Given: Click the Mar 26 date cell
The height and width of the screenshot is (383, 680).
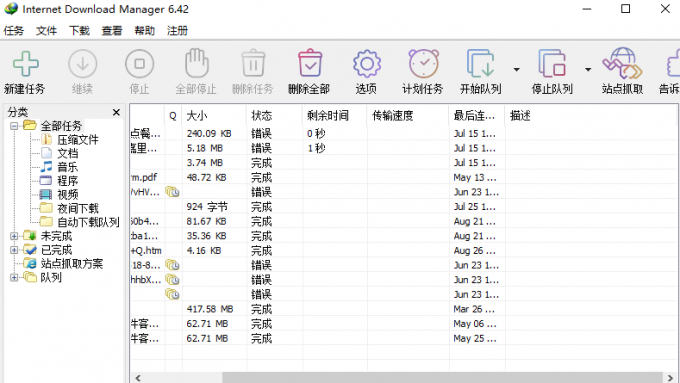Looking at the screenshot, I should (474, 309).
